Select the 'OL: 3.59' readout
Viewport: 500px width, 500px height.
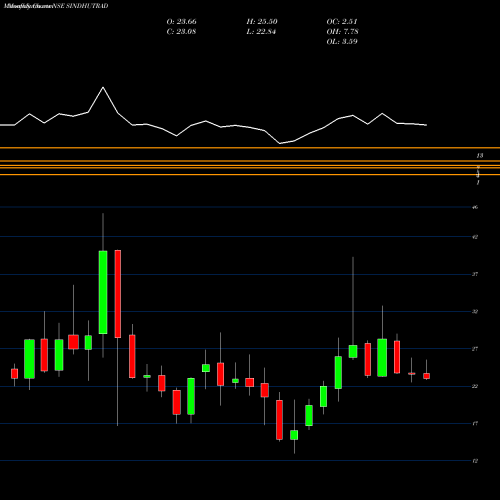[342, 41]
